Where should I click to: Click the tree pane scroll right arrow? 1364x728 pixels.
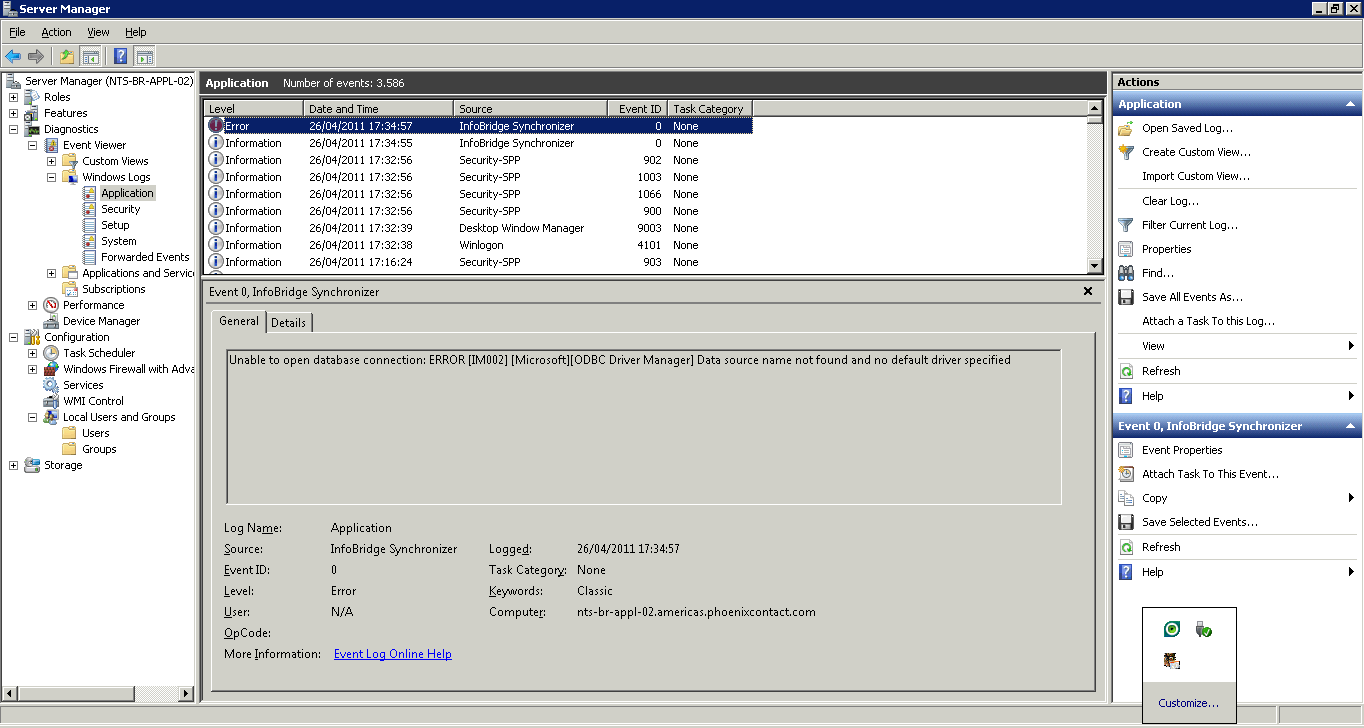tap(186, 693)
